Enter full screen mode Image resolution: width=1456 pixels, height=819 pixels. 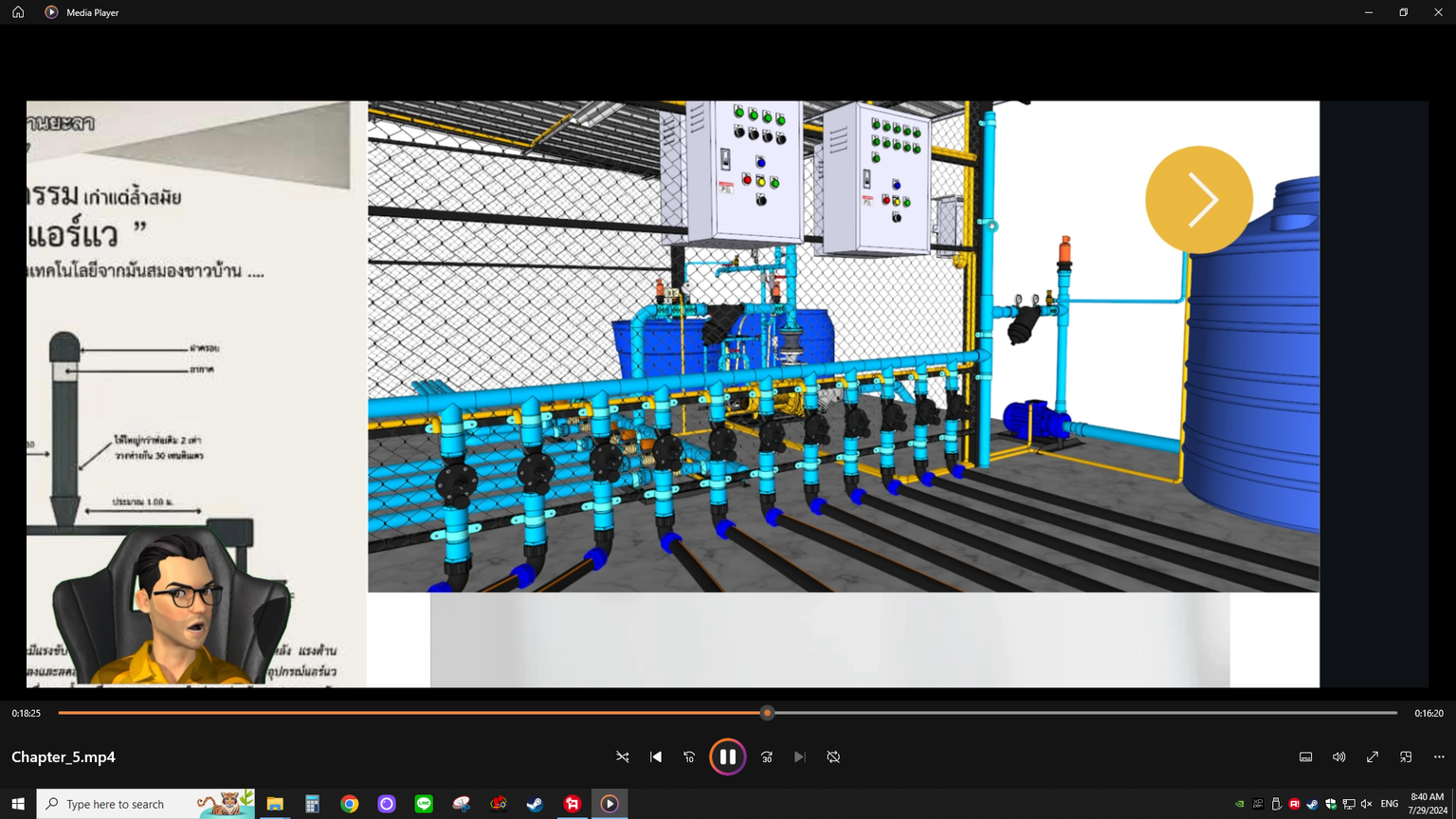point(1372,756)
